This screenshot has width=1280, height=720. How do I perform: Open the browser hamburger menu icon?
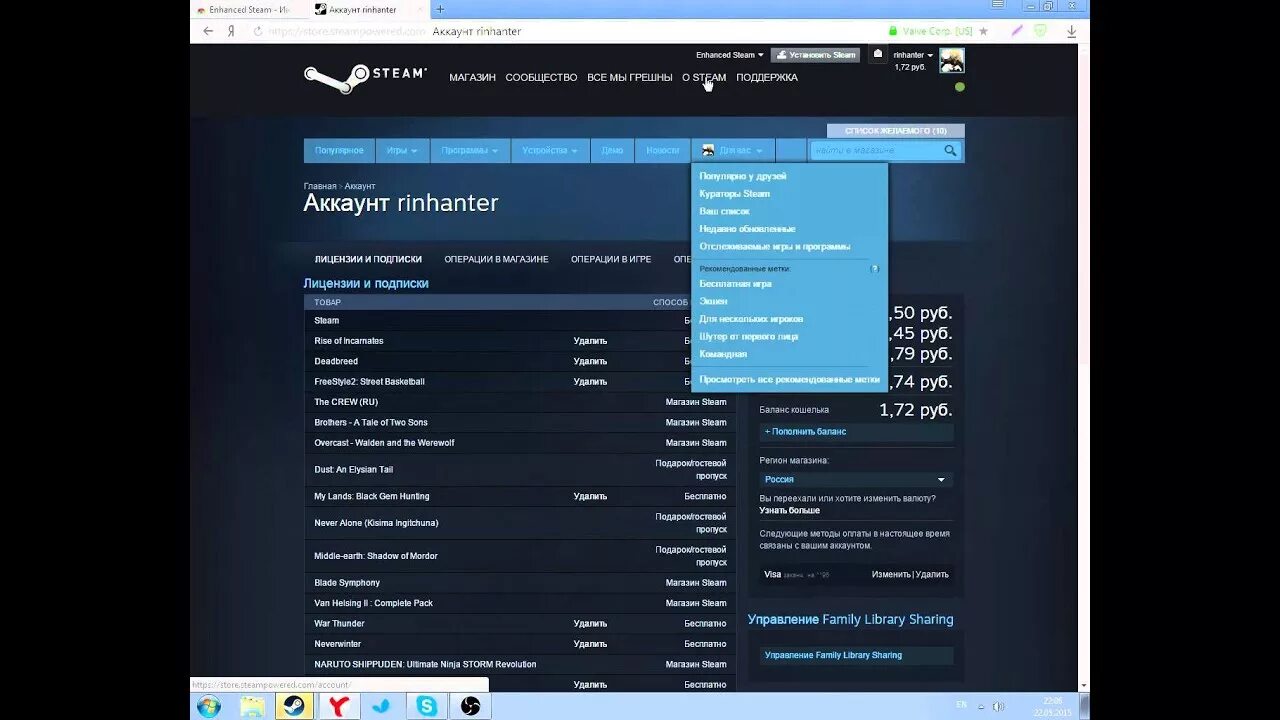pyautogui.click(x=997, y=5)
